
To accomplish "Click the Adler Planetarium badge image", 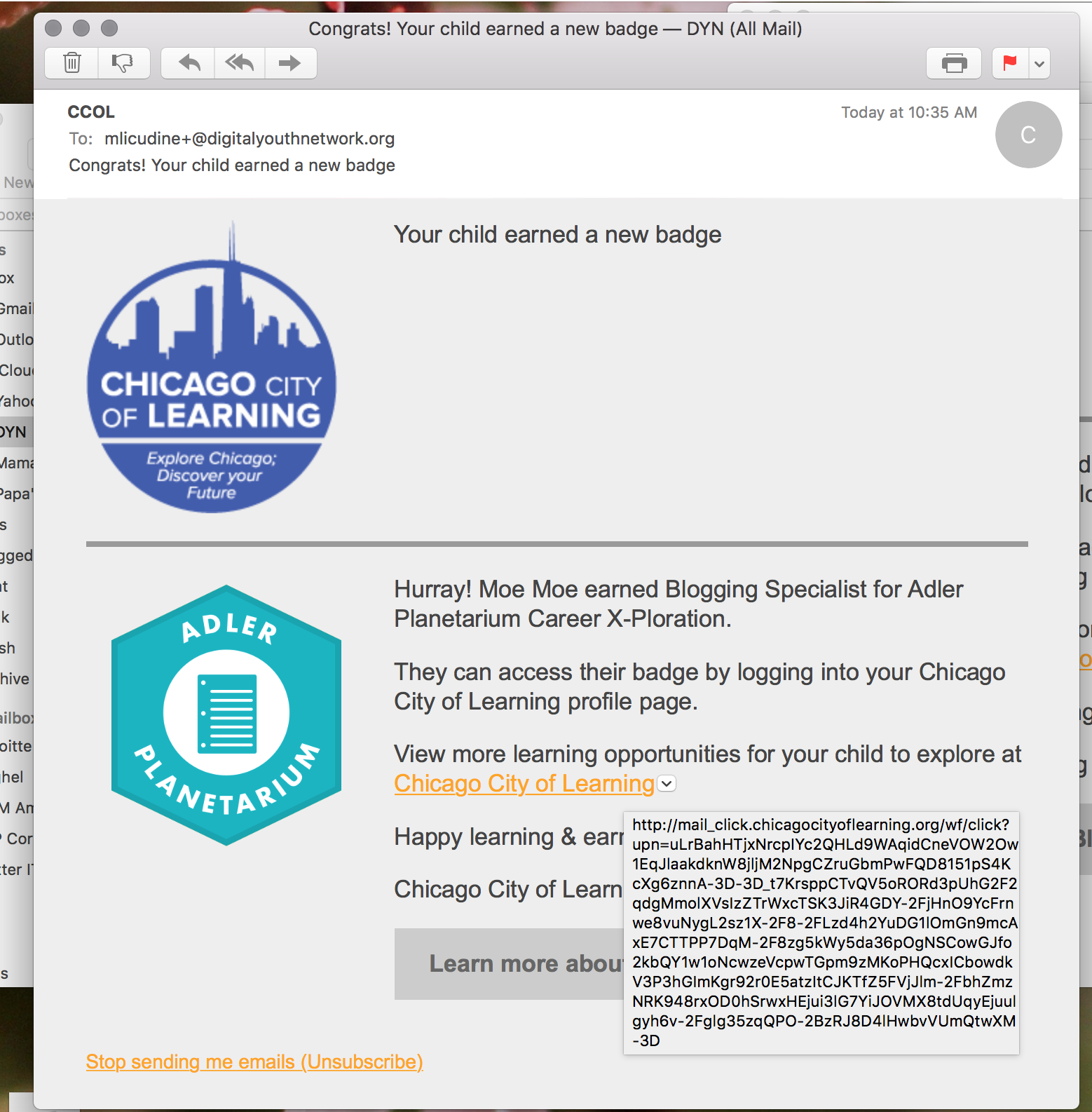I will (x=226, y=715).
